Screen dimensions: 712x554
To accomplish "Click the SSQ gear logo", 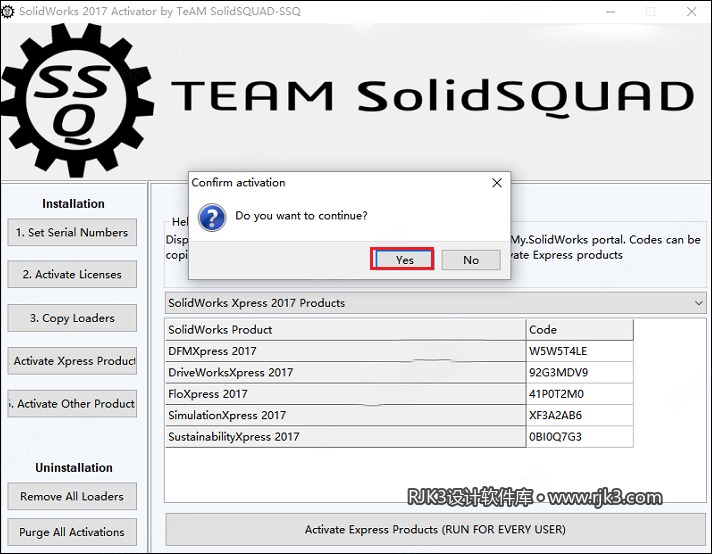I will tap(77, 100).
